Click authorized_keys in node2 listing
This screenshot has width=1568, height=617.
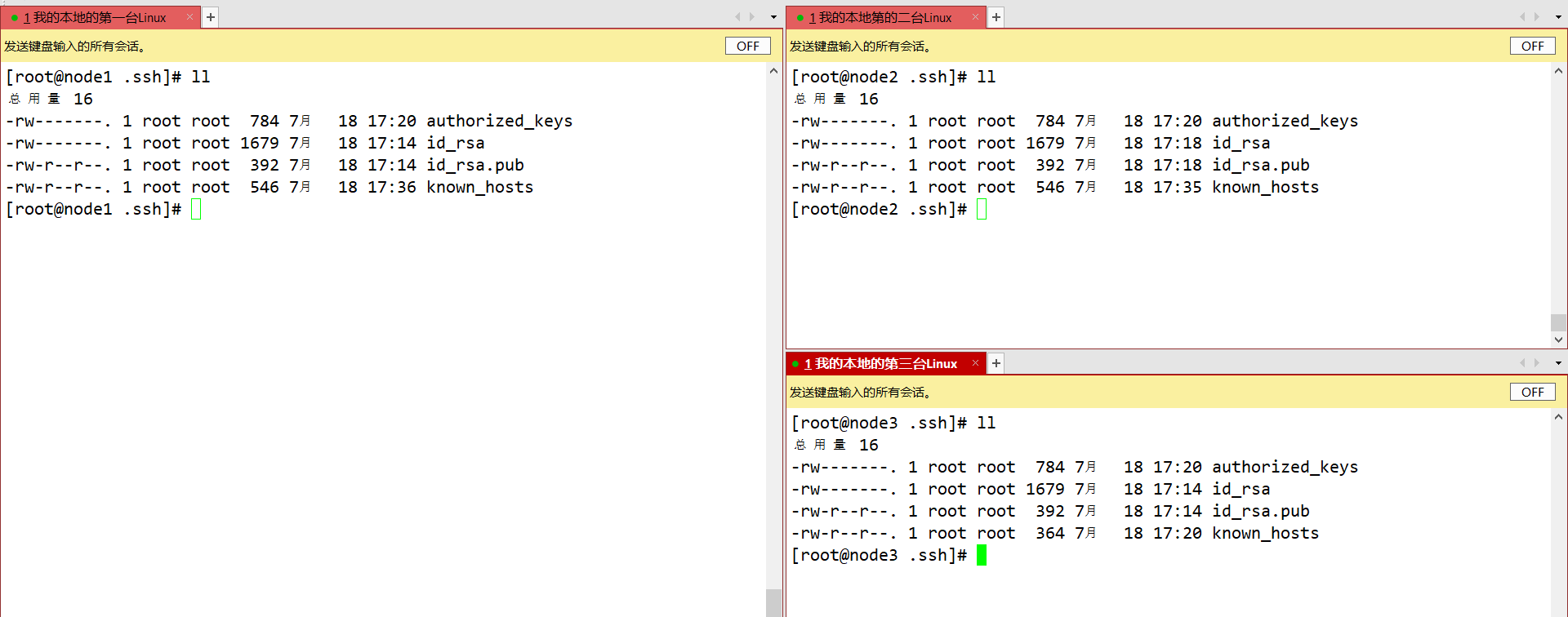click(1285, 121)
